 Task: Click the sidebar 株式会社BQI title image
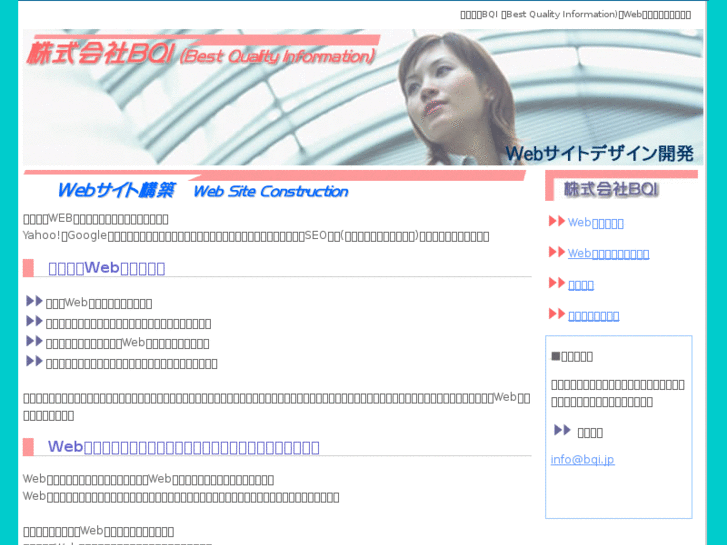coord(621,186)
